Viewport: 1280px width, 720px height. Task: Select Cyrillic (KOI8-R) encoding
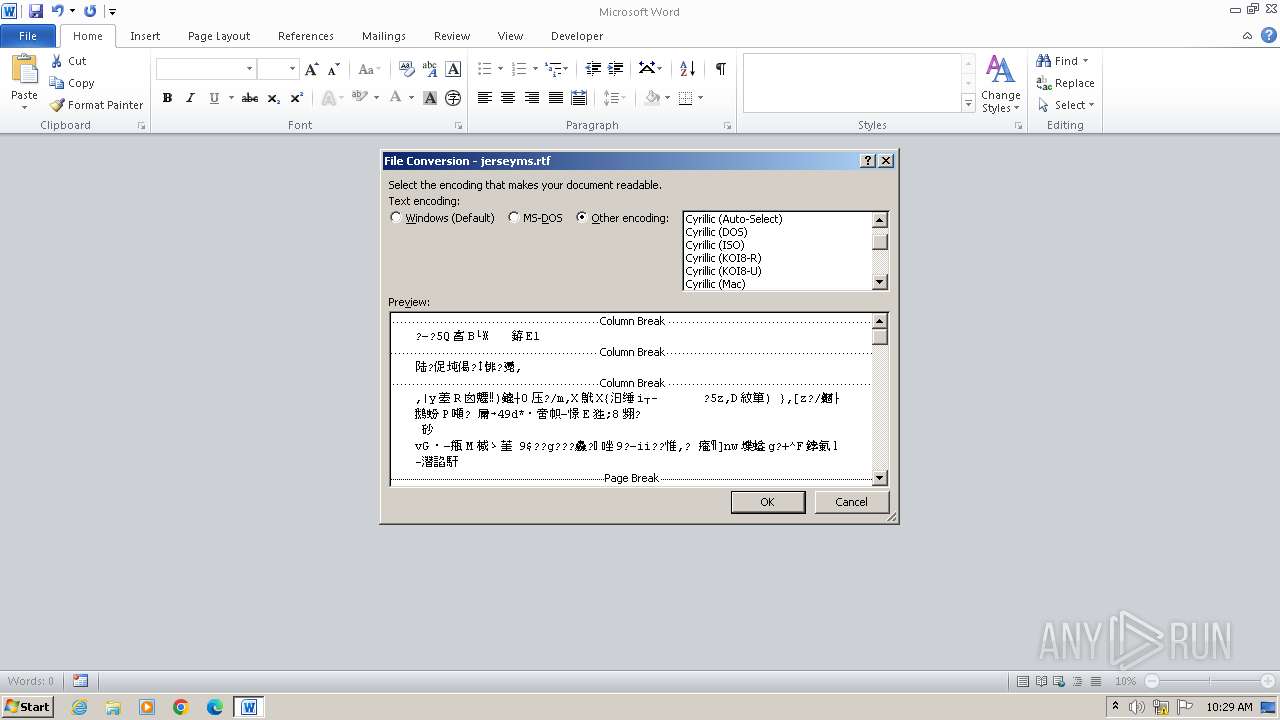click(723, 258)
